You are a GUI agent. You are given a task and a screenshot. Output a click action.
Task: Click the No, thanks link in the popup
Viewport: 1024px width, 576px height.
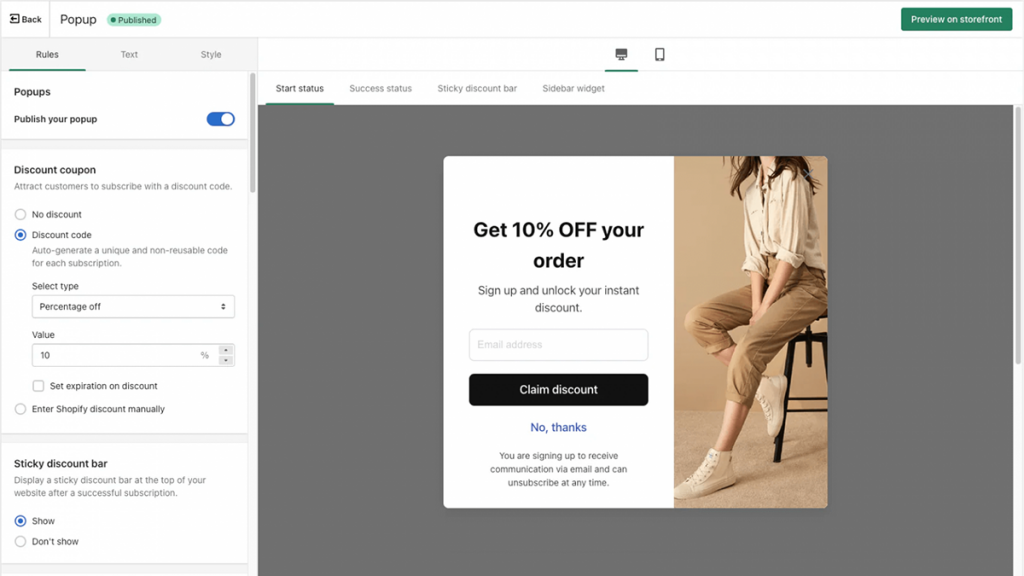tap(558, 427)
